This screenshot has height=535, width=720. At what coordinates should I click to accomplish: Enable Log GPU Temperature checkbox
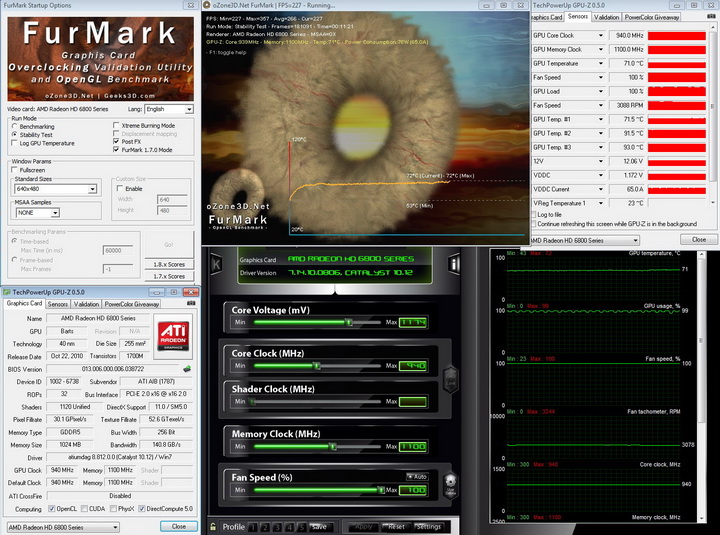click(x=15, y=143)
